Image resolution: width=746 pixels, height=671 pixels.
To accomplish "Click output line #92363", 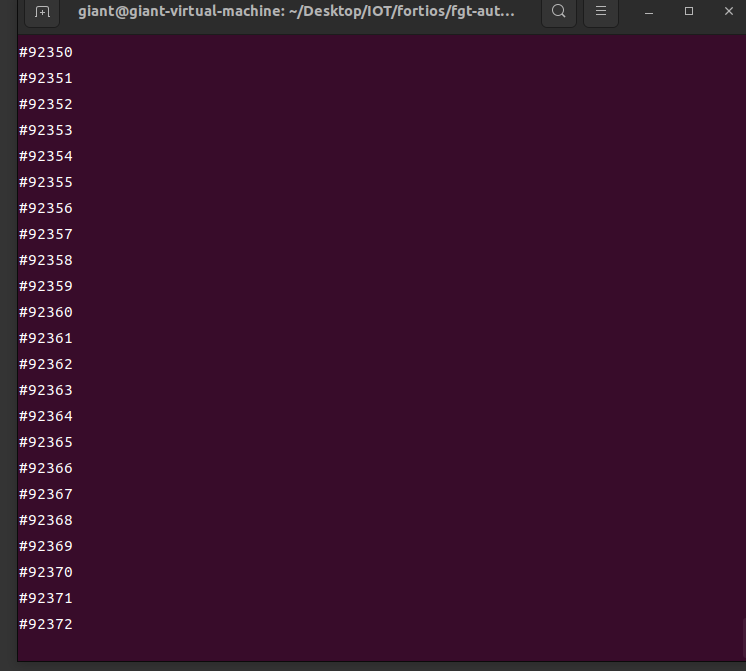I will coord(46,391).
